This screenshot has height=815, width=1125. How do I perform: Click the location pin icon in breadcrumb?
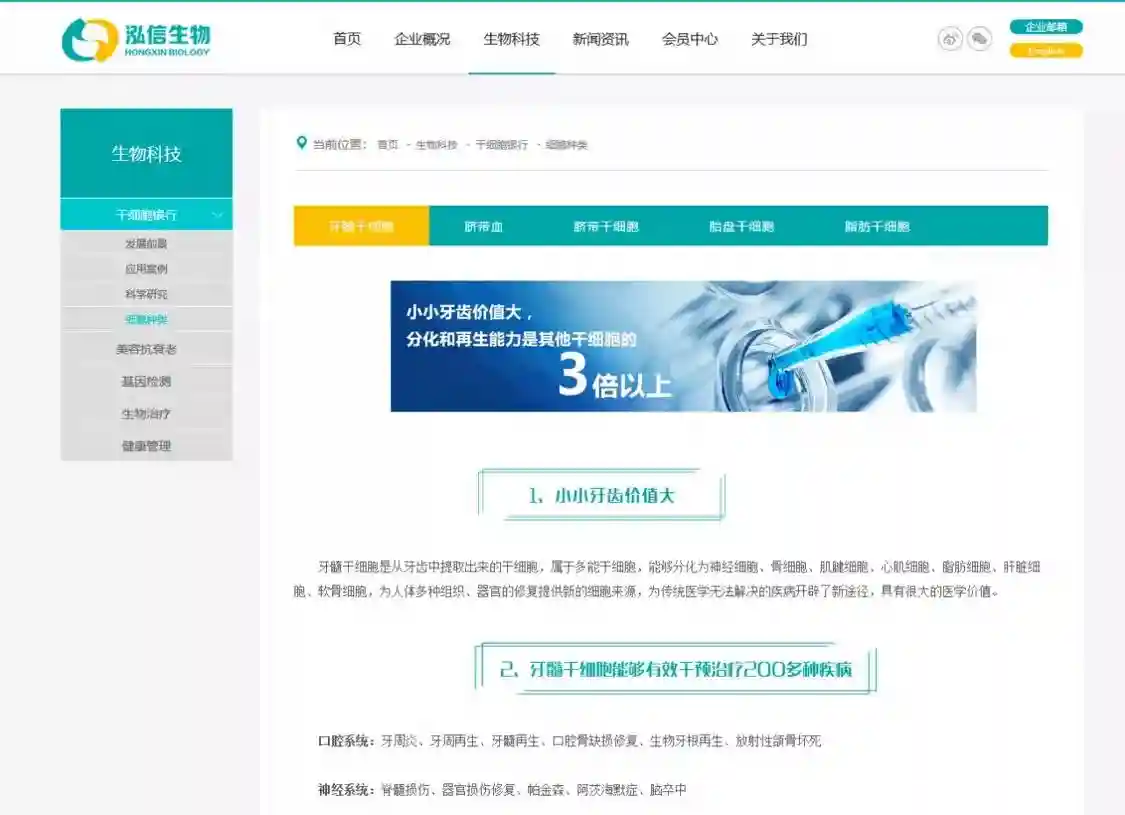click(x=302, y=143)
